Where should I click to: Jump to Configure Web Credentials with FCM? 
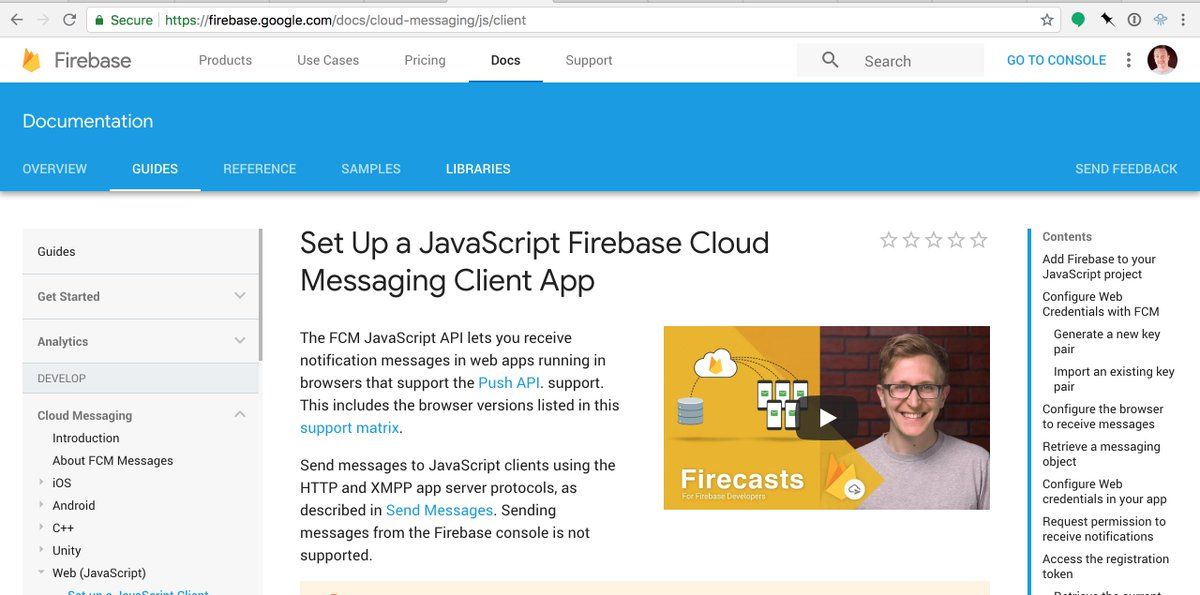pos(1101,304)
